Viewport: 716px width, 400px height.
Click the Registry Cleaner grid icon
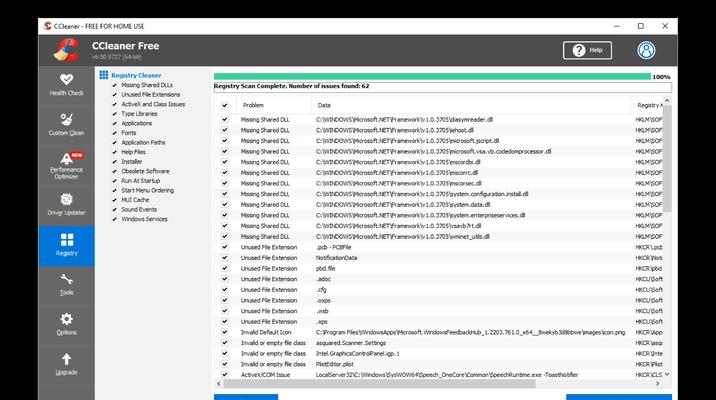coord(104,75)
